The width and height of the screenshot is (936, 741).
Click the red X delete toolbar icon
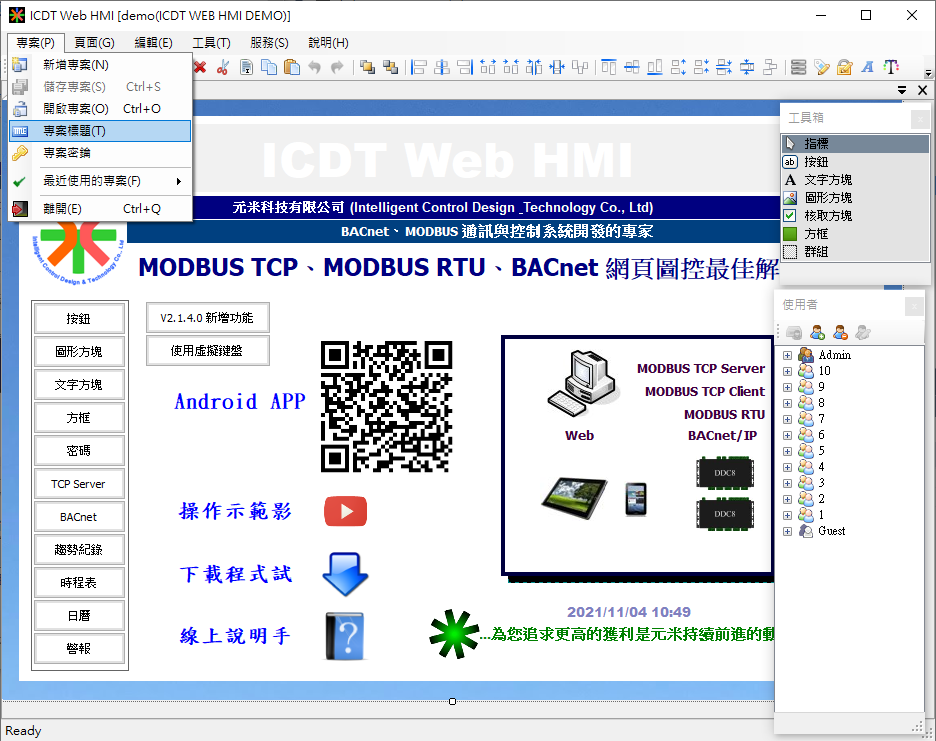point(200,67)
